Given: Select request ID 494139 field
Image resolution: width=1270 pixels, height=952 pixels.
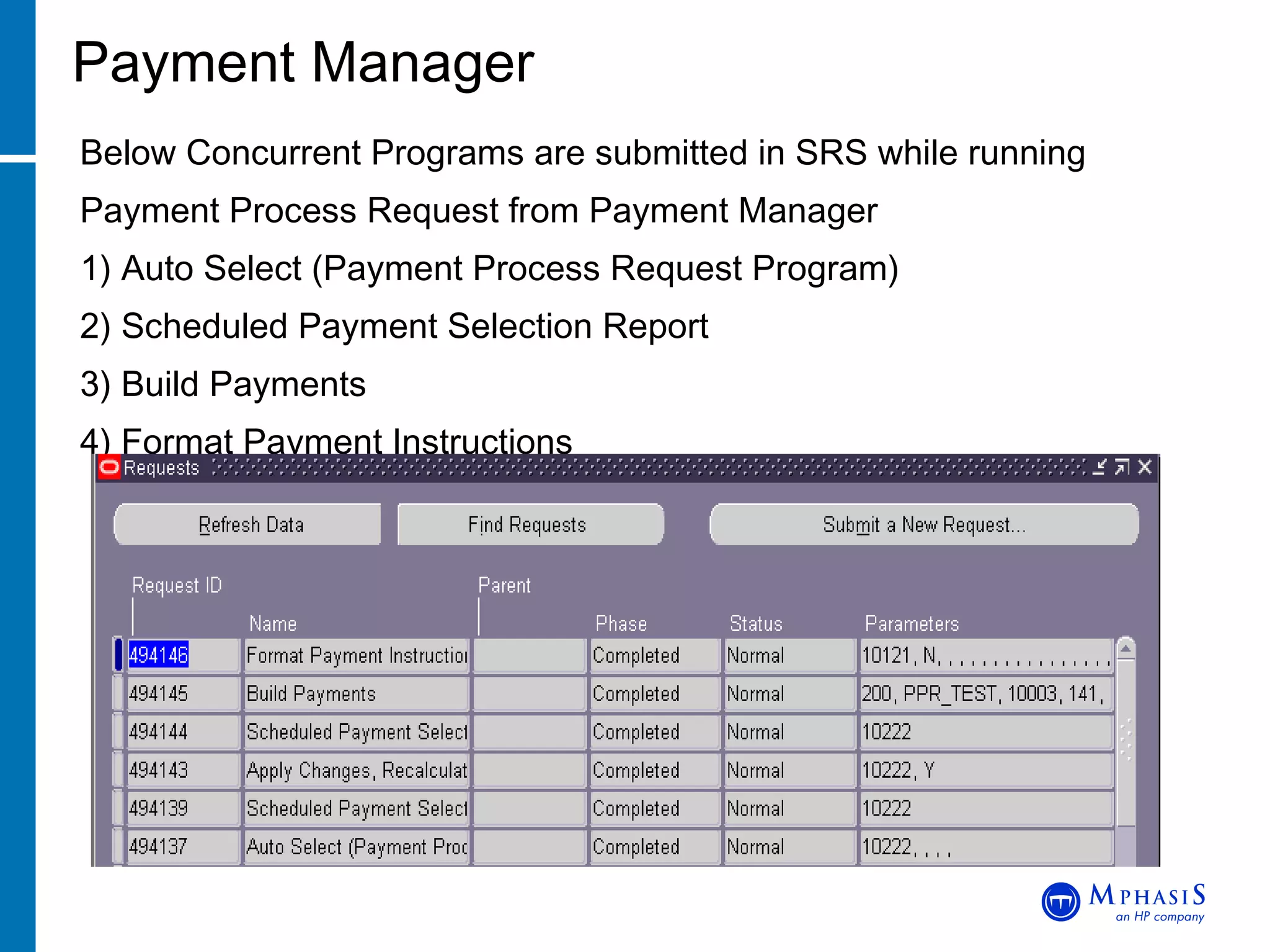Looking at the screenshot, I should 183,808.
